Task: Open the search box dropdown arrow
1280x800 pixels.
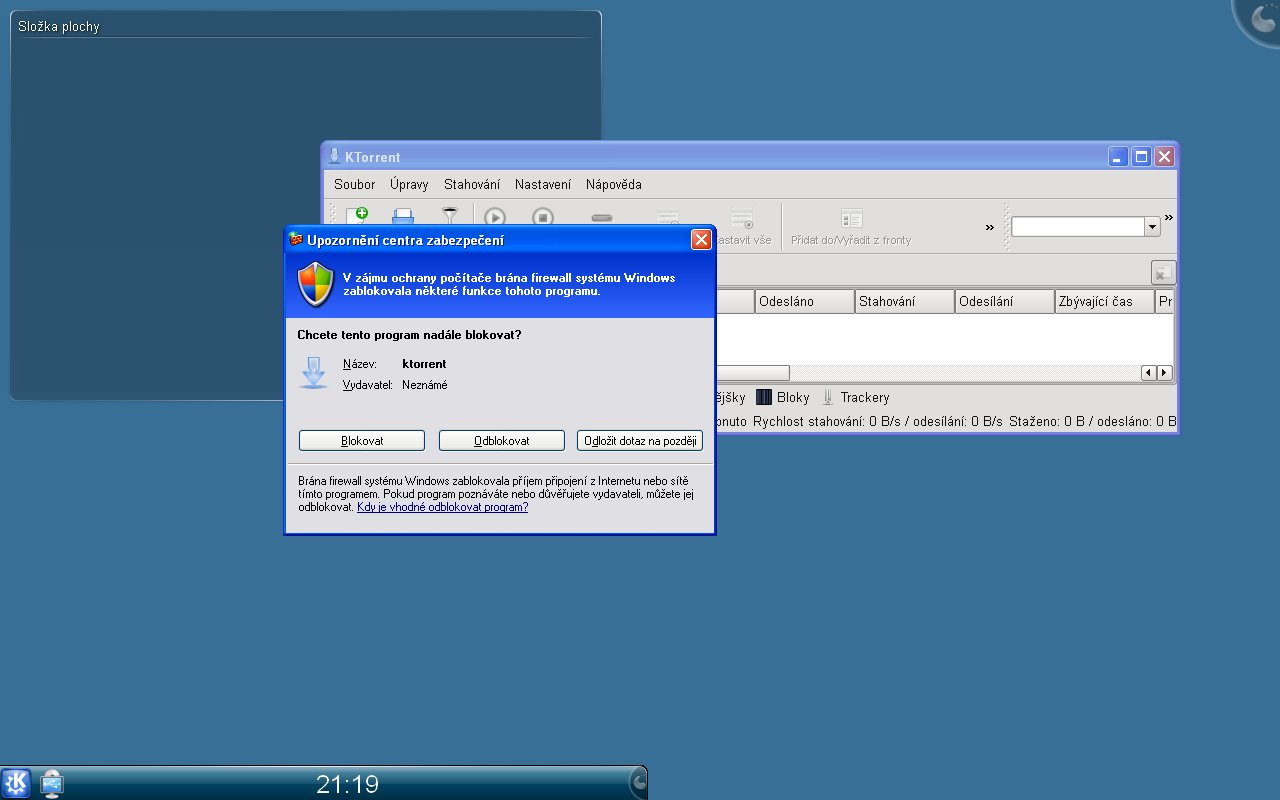Action: click(1153, 227)
